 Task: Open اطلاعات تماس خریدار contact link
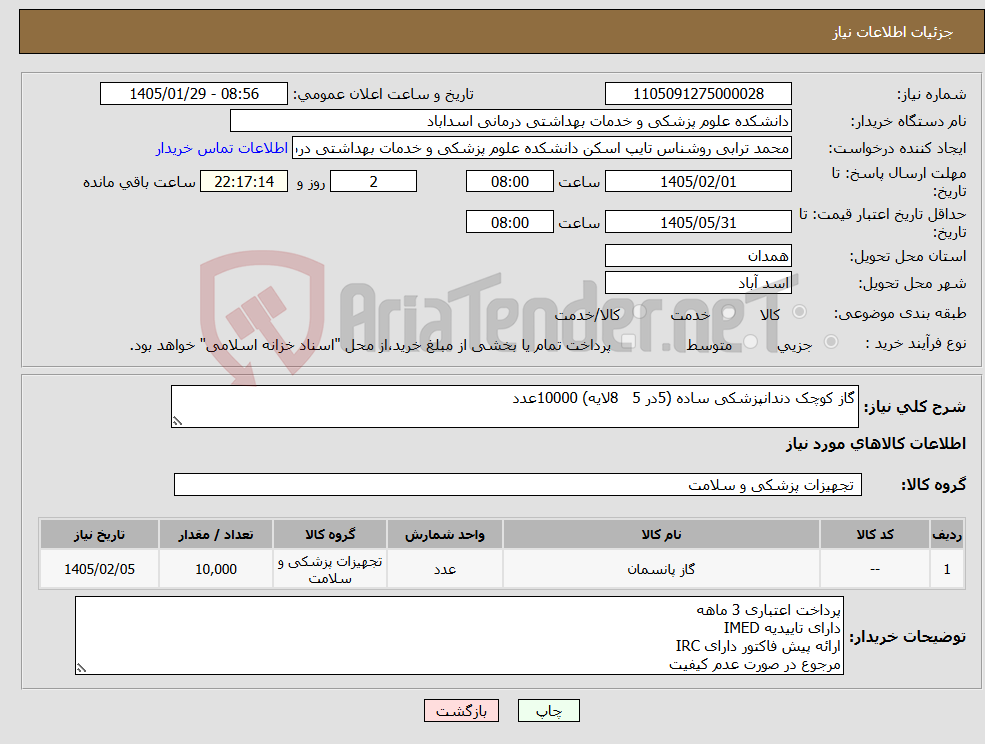pyautogui.click(x=222, y=148)
